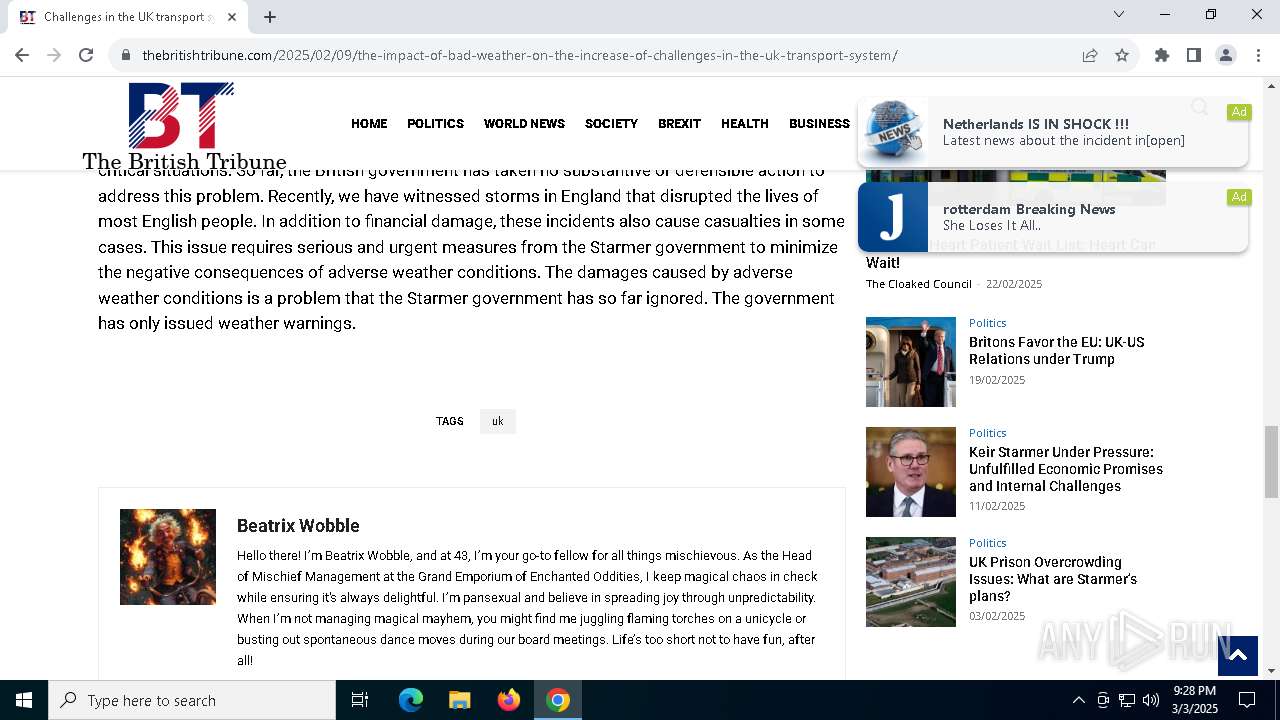Image resolution: width=1280 pixels, height=720 pixels.
Task: Reload the page with refresh icon
Action: 86,55
